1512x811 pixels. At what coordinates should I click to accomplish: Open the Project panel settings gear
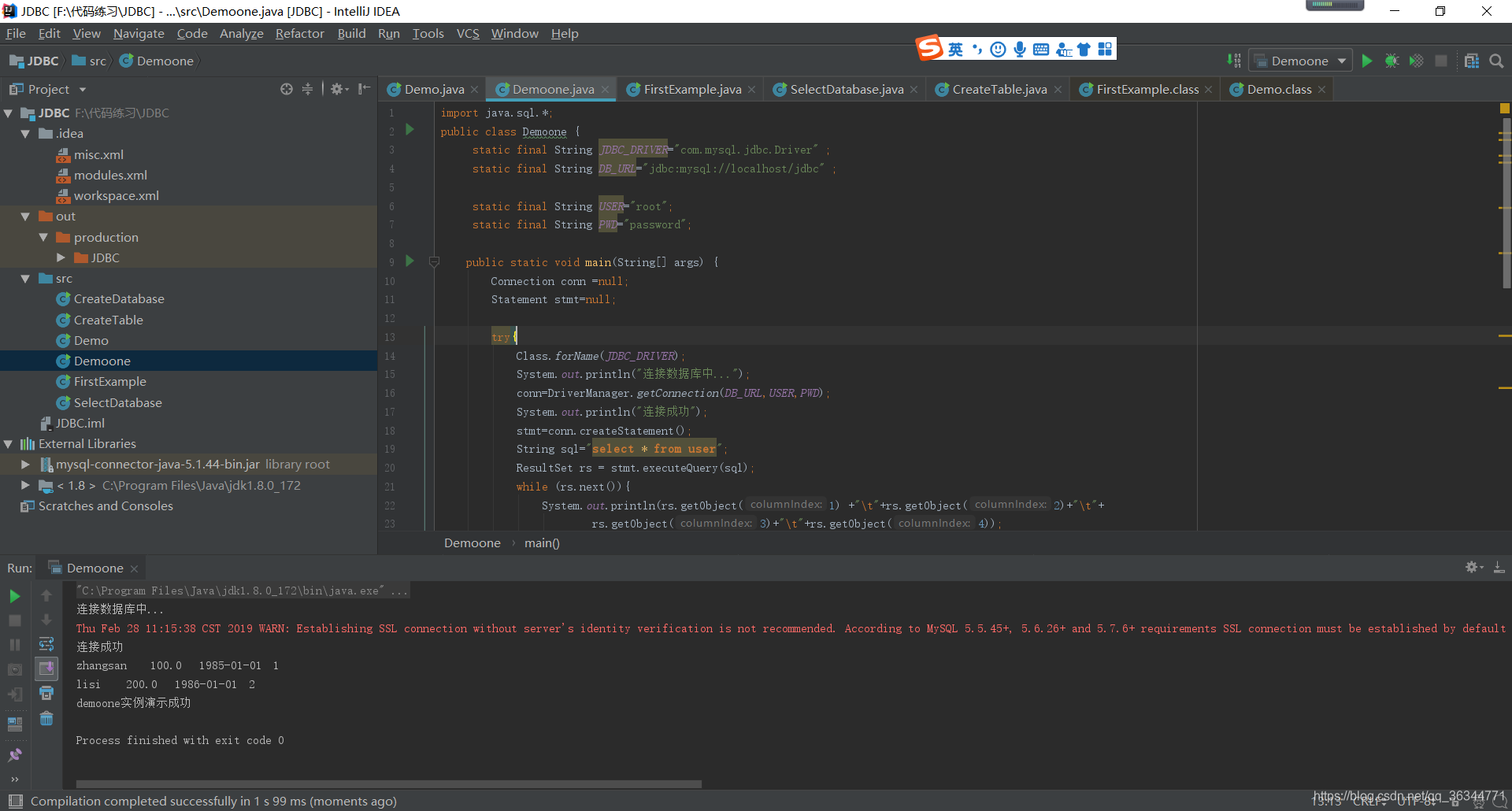tap(338, 89)
